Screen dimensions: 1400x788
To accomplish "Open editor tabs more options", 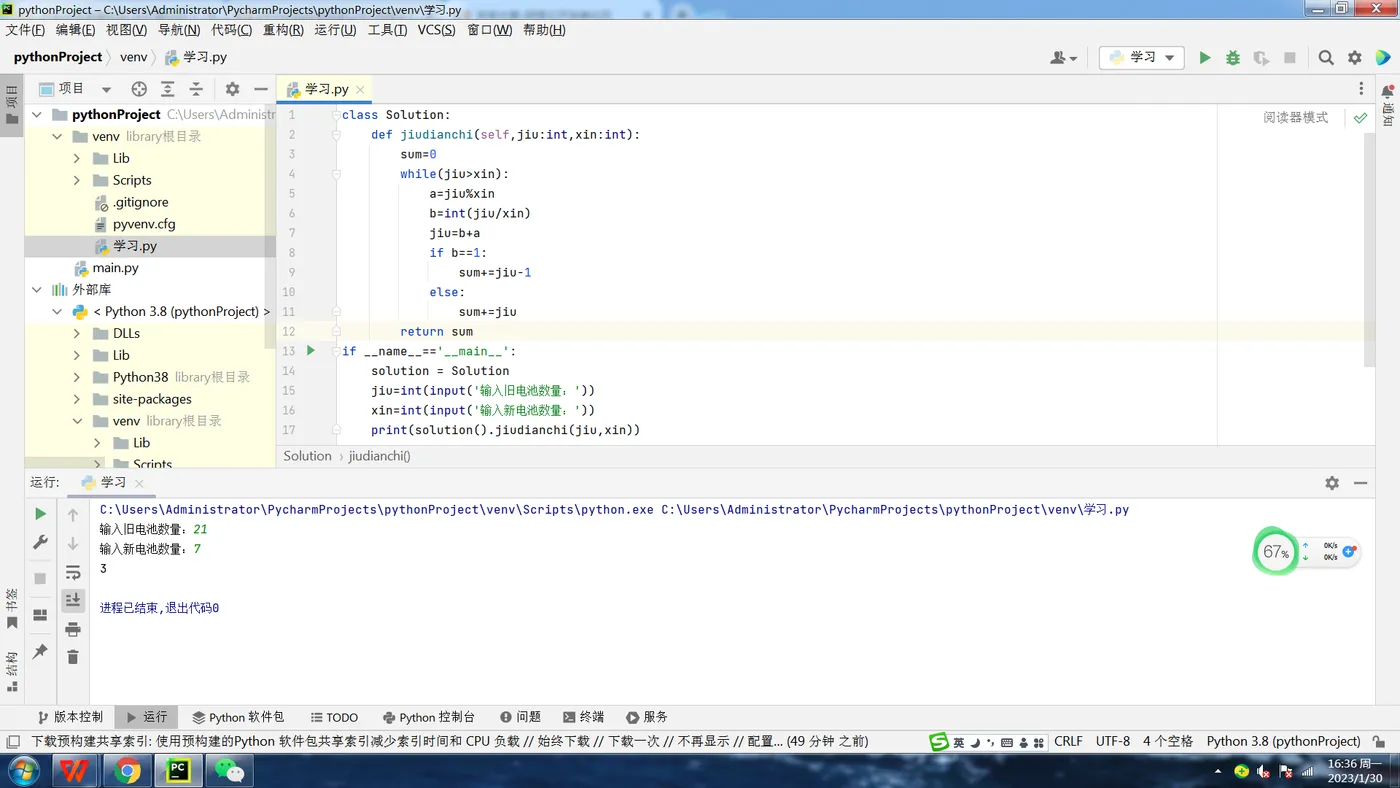I will pyautogui.click(x=1361, y=89).
